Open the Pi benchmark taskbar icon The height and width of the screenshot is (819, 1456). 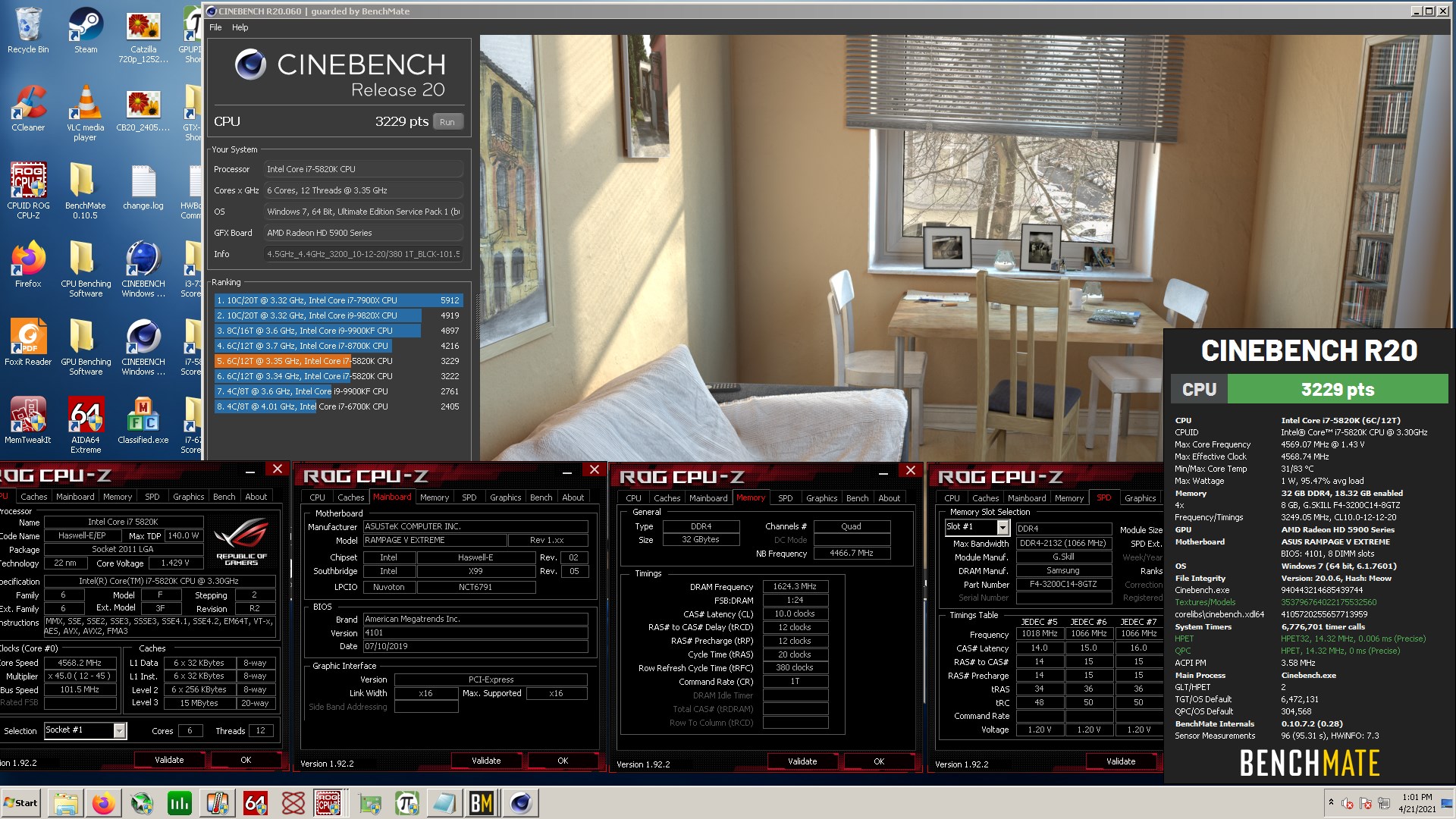coord(407,803)
